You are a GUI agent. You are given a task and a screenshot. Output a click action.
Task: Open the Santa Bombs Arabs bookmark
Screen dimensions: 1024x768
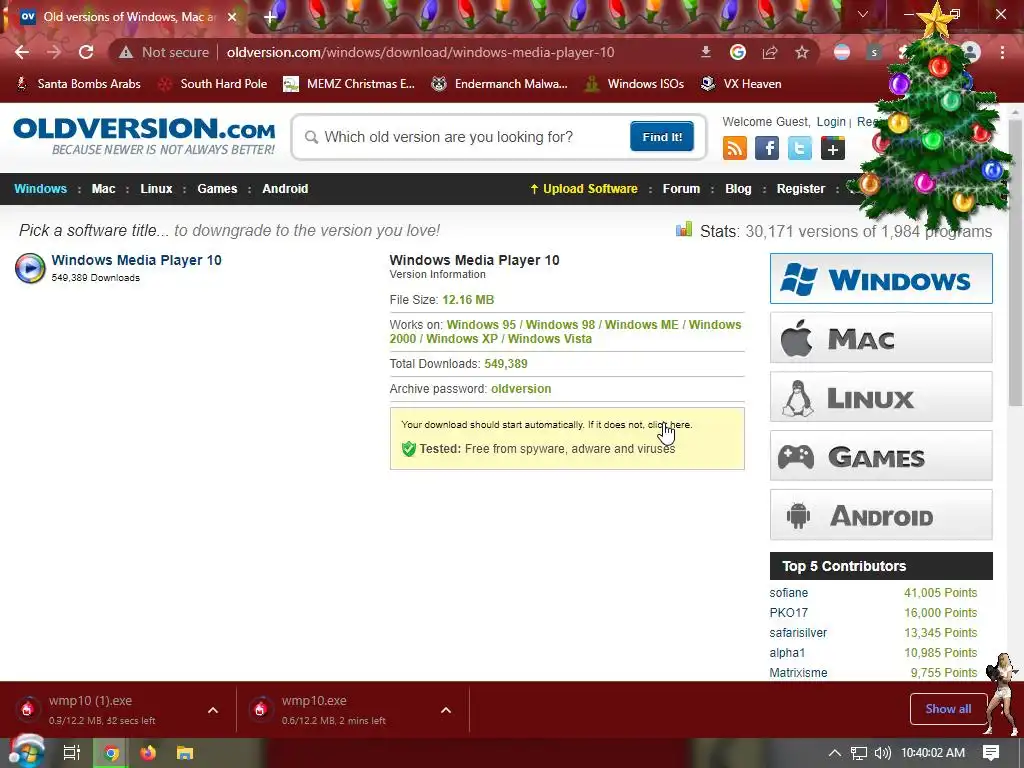point(78,84)
